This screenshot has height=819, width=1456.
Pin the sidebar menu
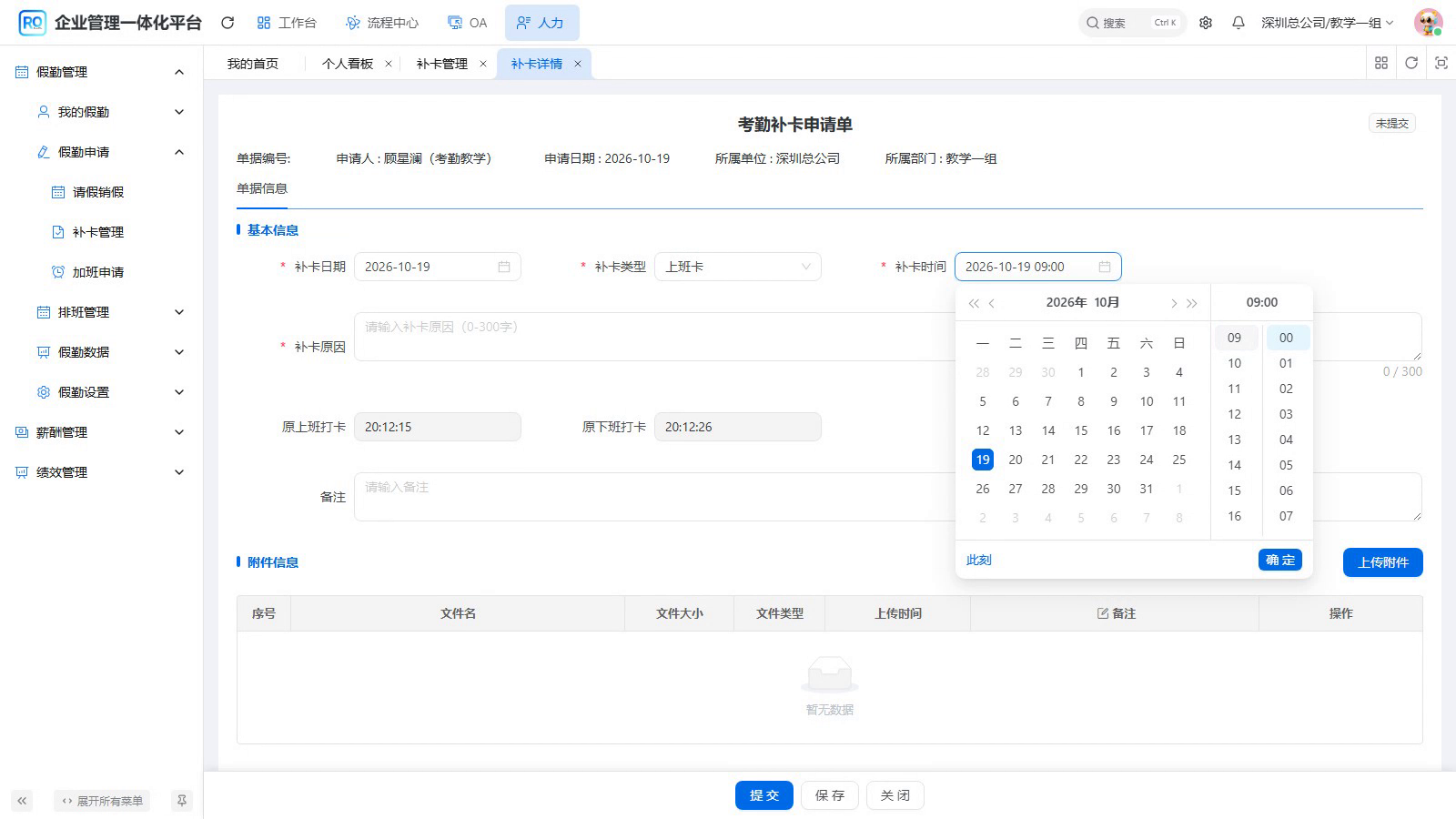(182, 801)
